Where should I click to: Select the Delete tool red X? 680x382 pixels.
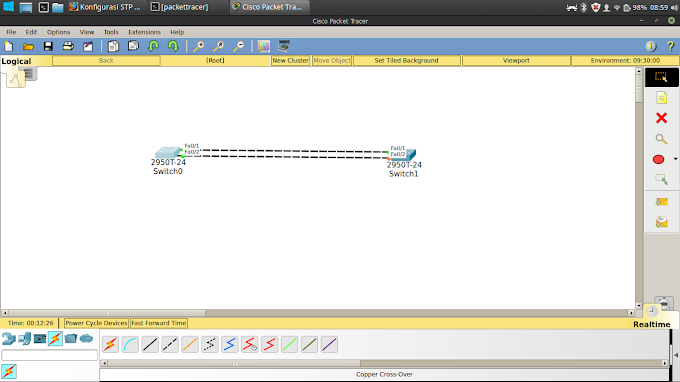(x=661, y=118)
